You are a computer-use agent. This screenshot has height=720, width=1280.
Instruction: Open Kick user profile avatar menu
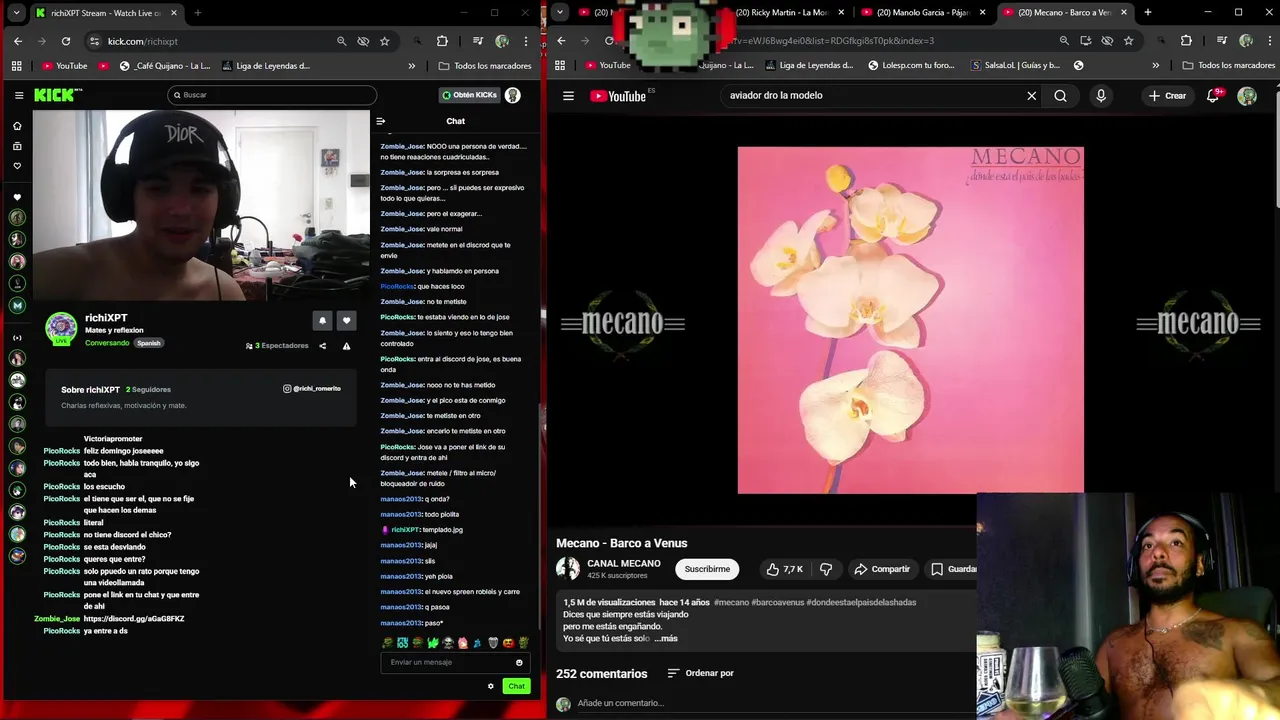click(x=513, y=95)
